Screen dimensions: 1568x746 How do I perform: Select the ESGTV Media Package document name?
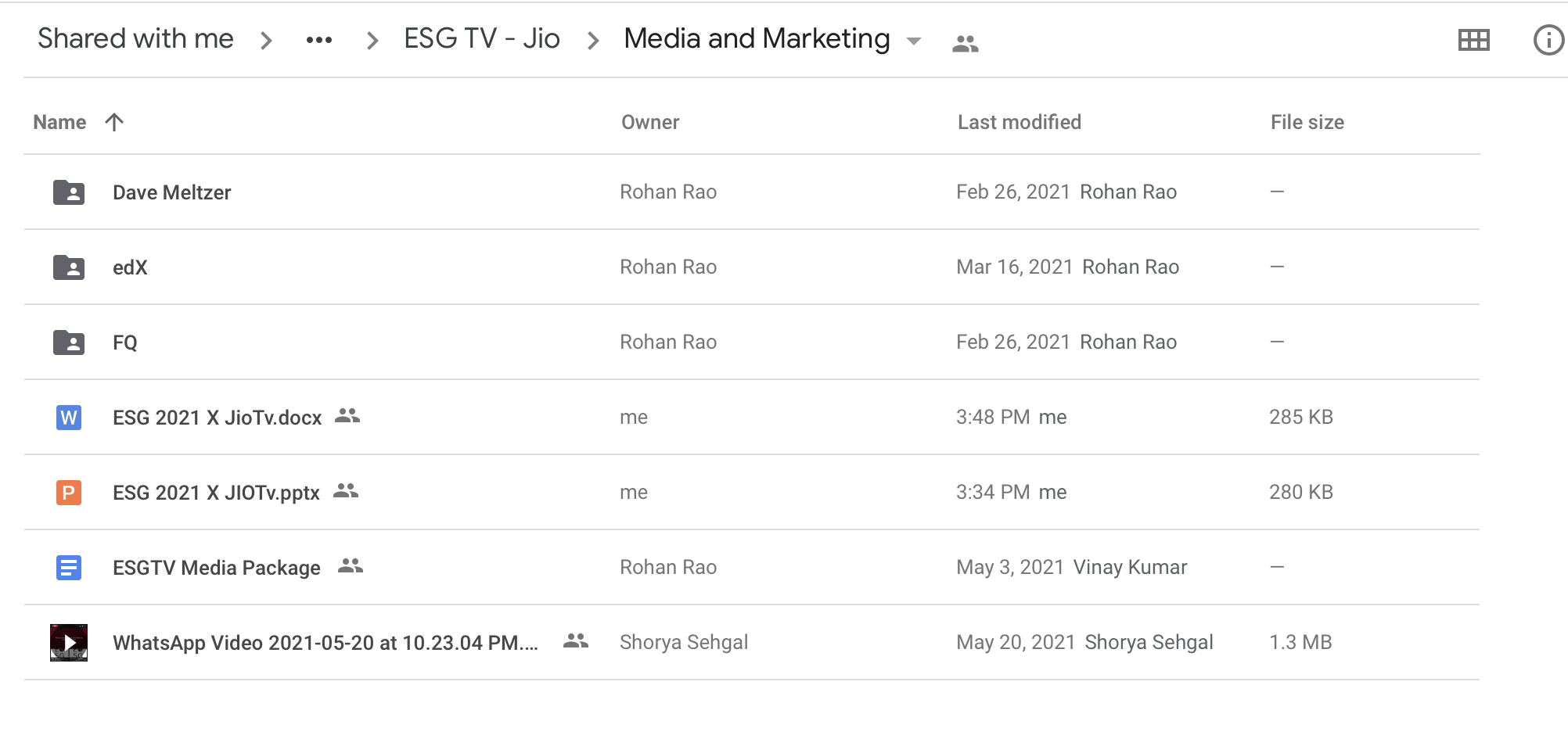point(217,568)
